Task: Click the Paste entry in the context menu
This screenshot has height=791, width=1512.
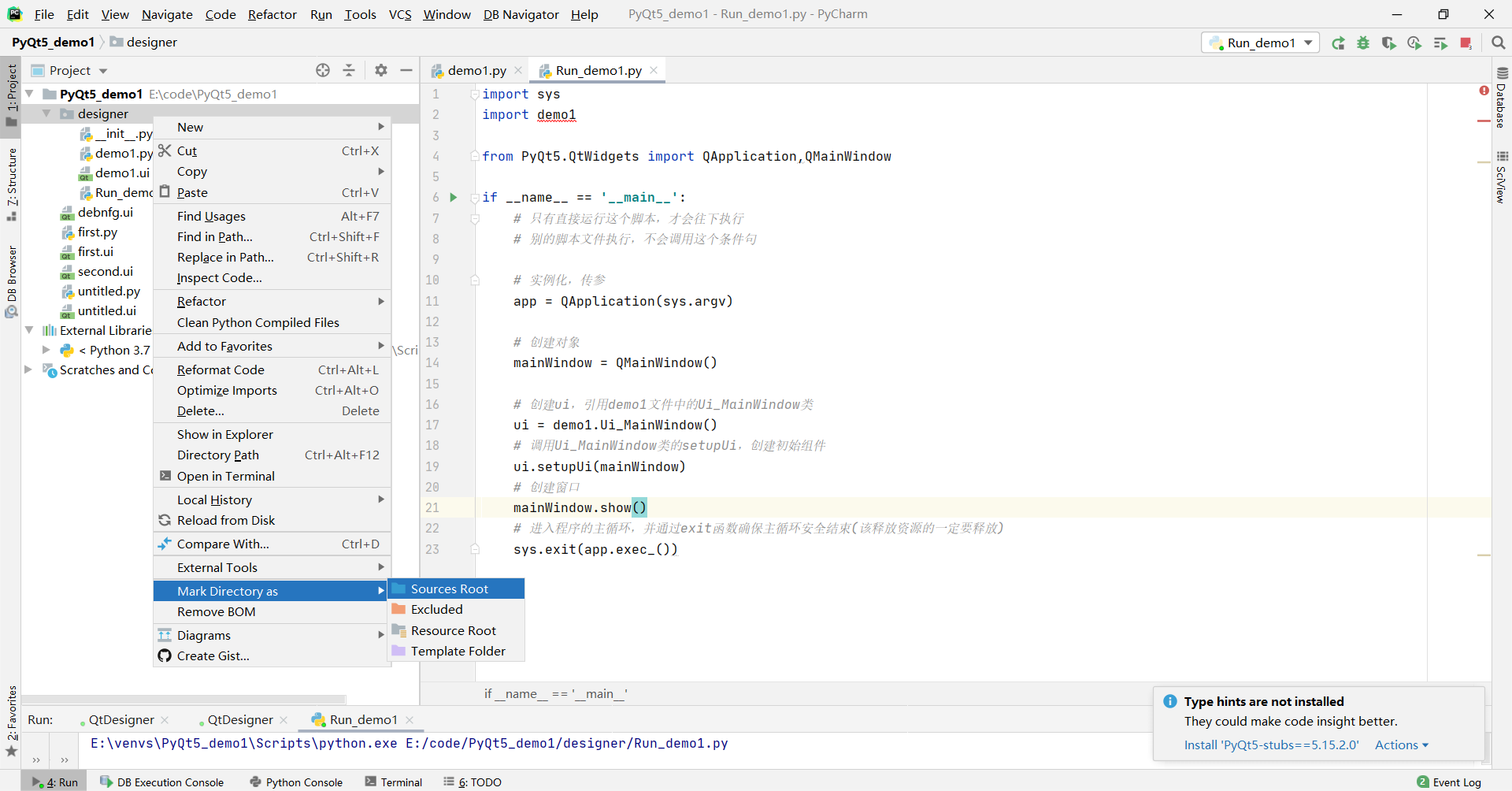Action: pos(272,192)
